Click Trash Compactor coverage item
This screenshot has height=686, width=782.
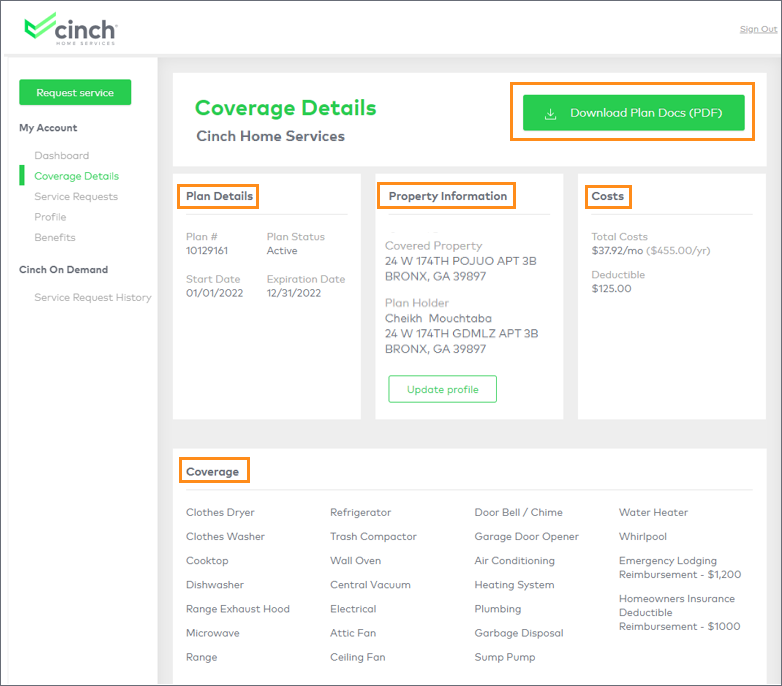373,536
